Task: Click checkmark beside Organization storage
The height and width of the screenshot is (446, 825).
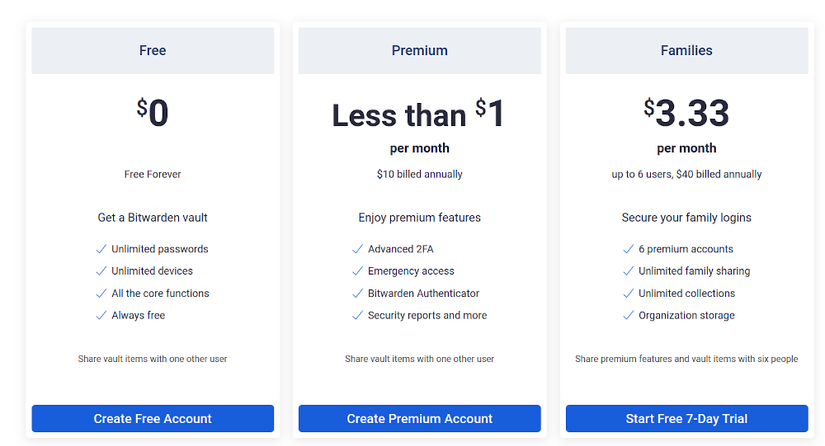Action: 628,315
